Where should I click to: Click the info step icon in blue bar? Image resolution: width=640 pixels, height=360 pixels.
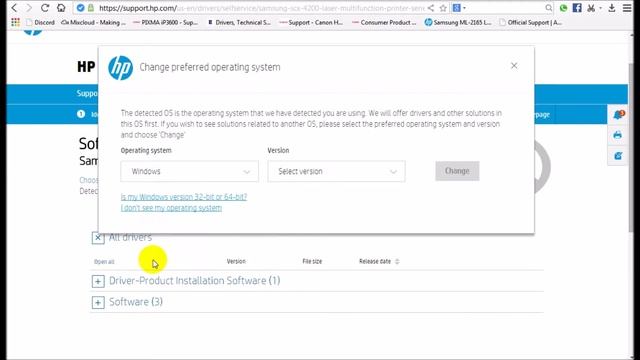(81, 114)
